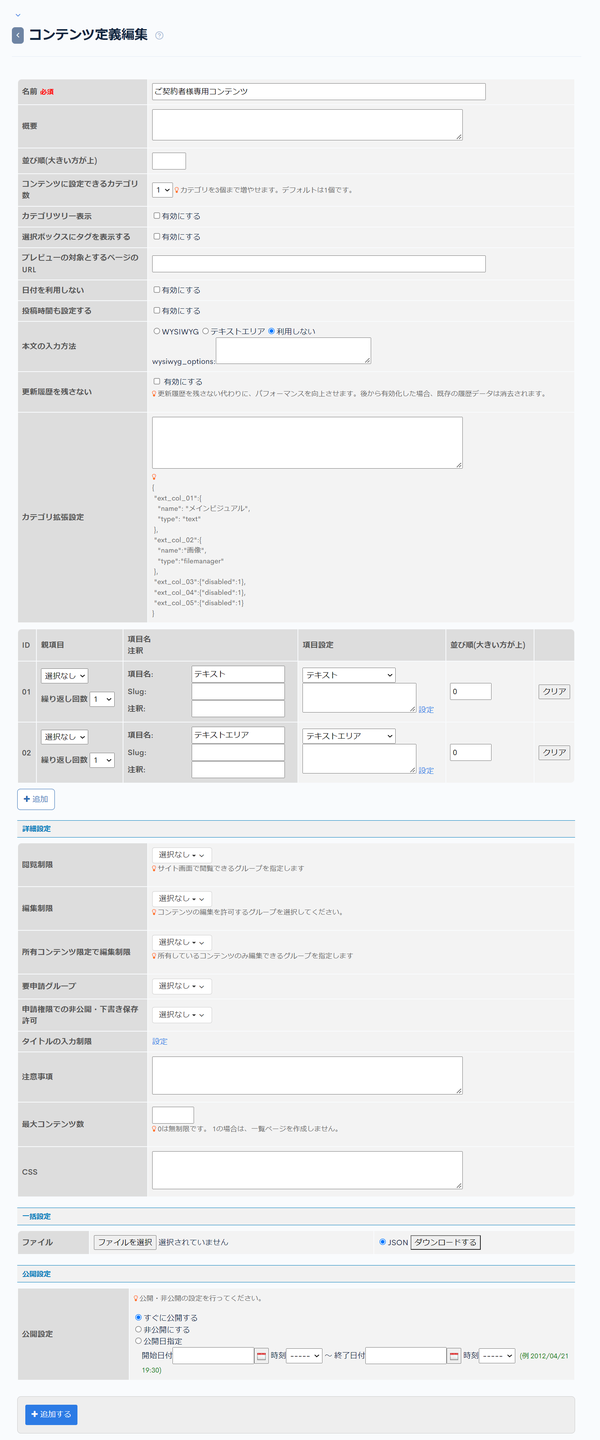This screenshot has width=600, height=1440.
Task: Click row 01 設定 link
Action: coord(426,709)
